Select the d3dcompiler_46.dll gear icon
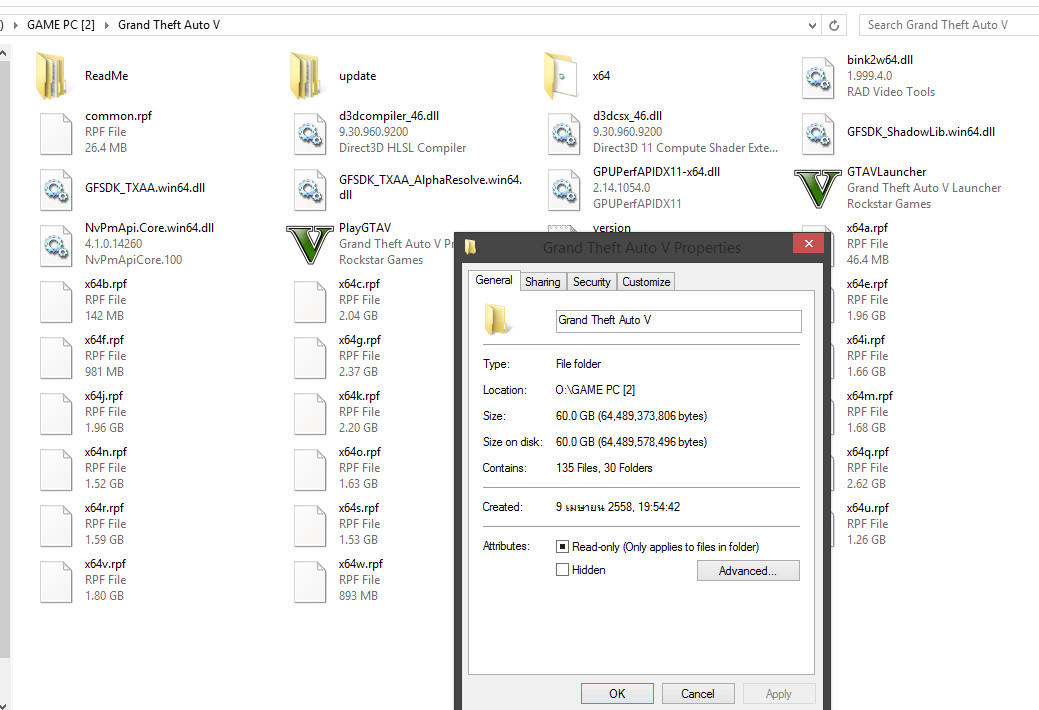The width and height of the screenshot is (1039, 710). (310, 133)
